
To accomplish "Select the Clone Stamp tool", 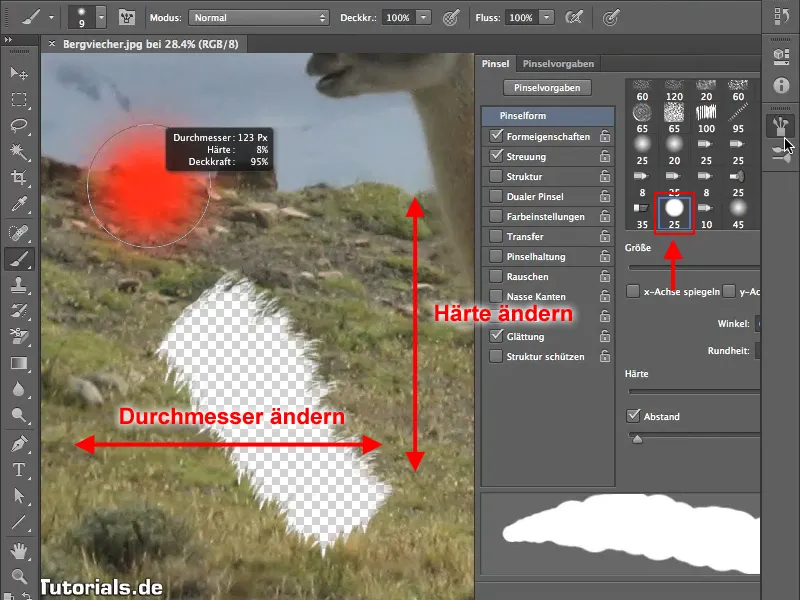I will tap(19, 285).
